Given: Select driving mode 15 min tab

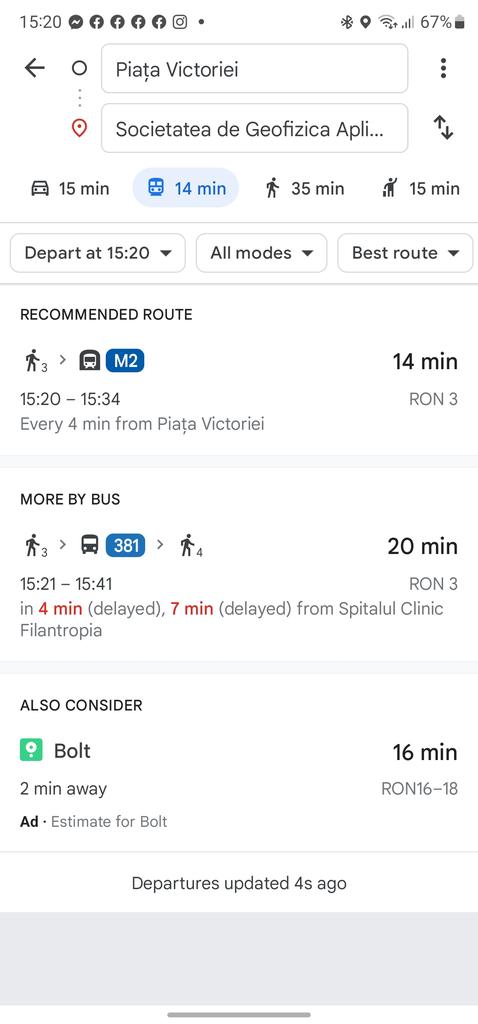Looking at the screenshot, I should click(71, 189).
